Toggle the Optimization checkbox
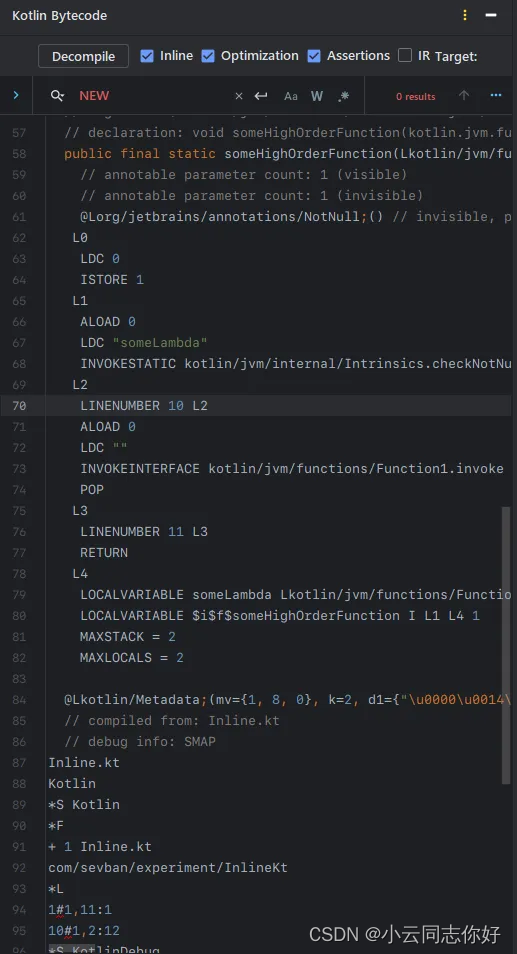 [x=208, y=56]
